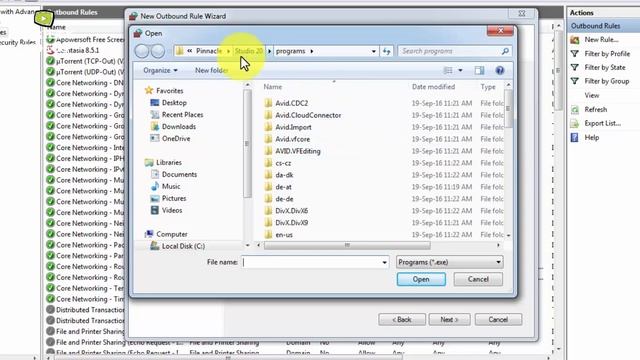
Task: Refresh the folder via address bar refresh icon
Action: tap(386, 51)
